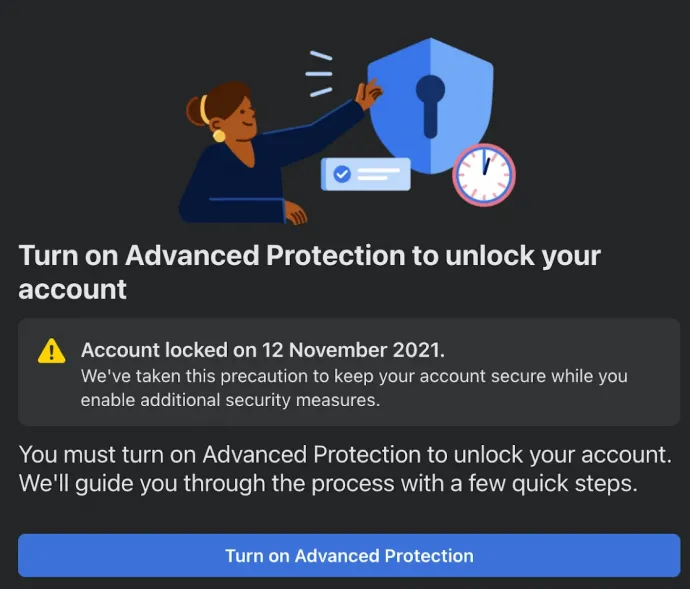Click "Account locked on 12 November 2021" text
The width and height of the screenshot is (690, 589).
pos(263,350)
